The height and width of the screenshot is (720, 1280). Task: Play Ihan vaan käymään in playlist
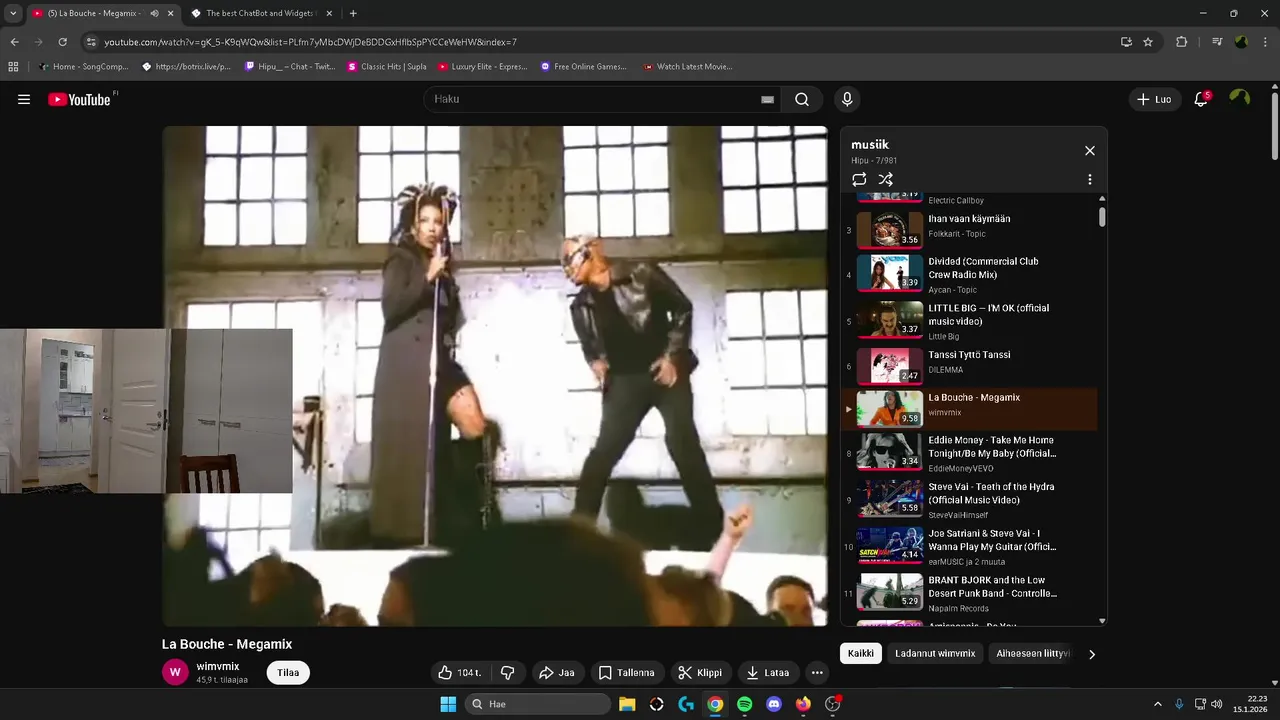970,229
